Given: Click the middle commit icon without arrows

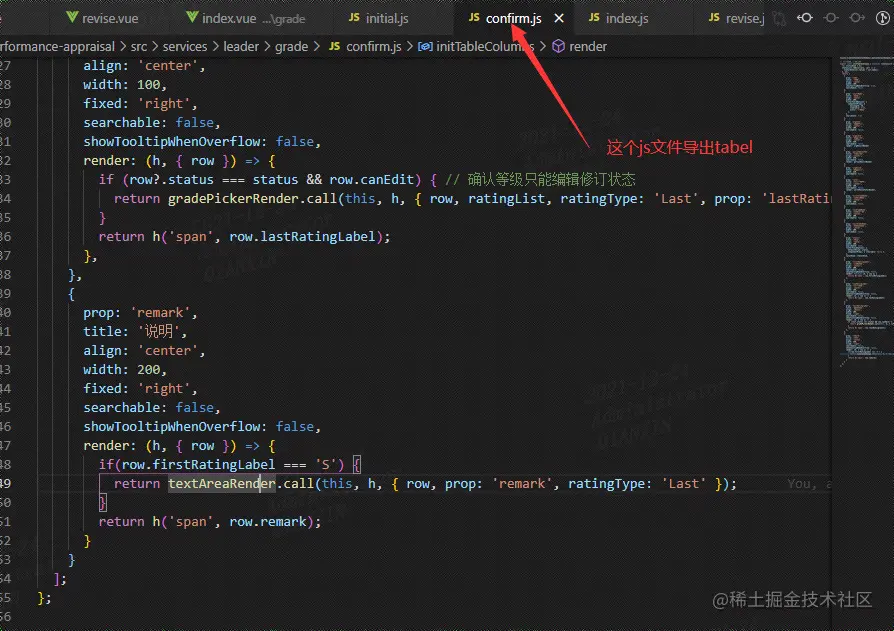Looking at the screenshot, I should tap(831, 18).
